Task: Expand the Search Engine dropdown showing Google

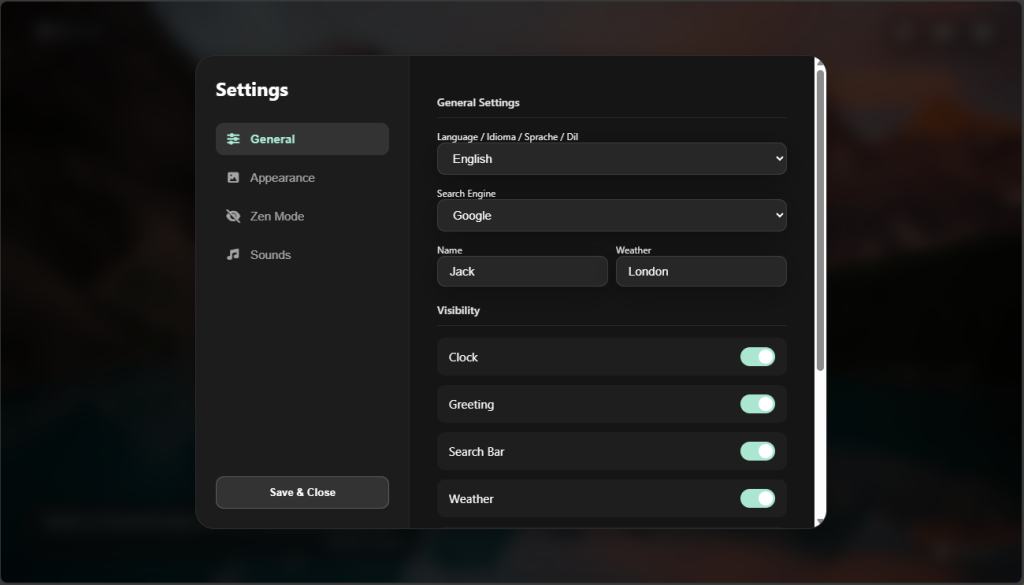Action: (x=611, y=216)
